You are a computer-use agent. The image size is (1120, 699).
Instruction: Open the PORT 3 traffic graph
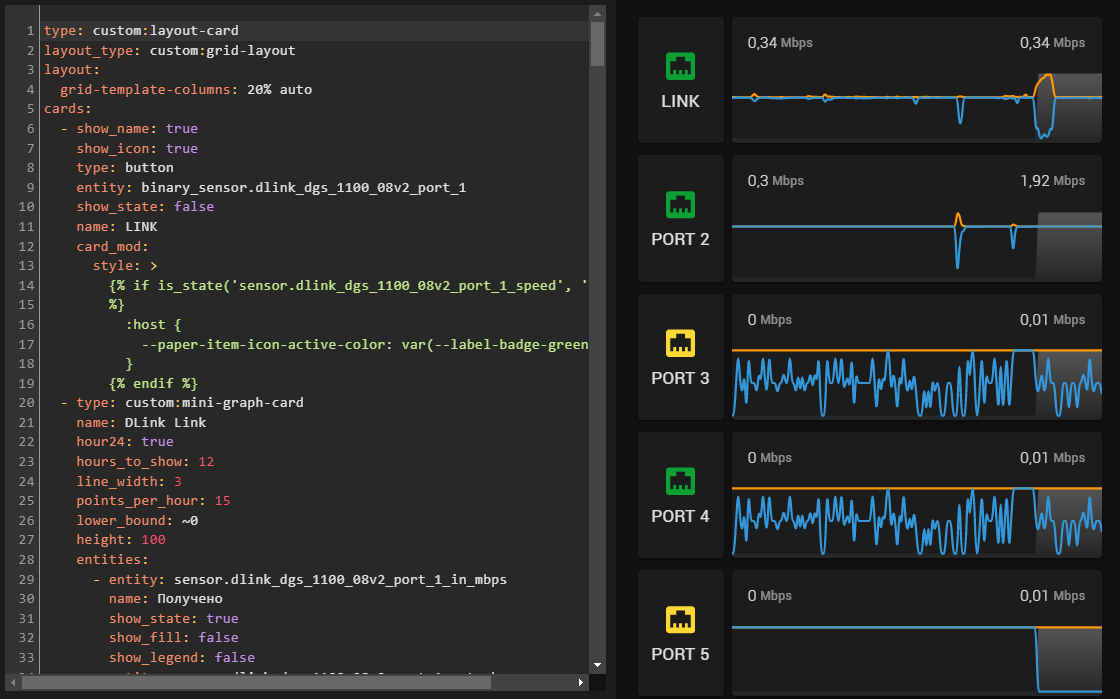[x=917, y=357]
